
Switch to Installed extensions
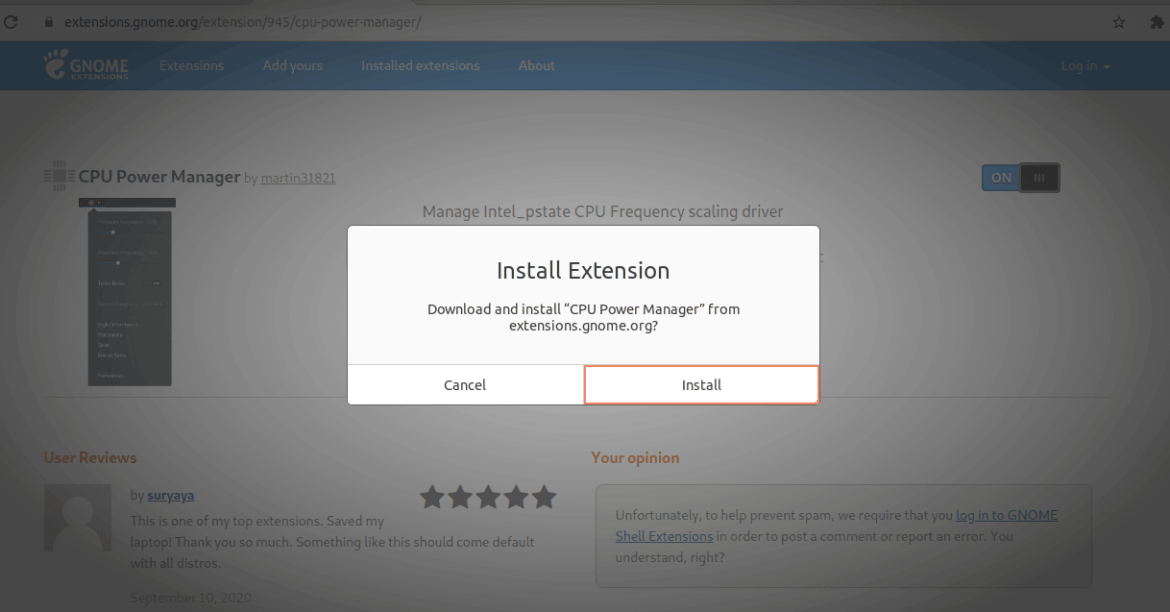pos(420,65)
